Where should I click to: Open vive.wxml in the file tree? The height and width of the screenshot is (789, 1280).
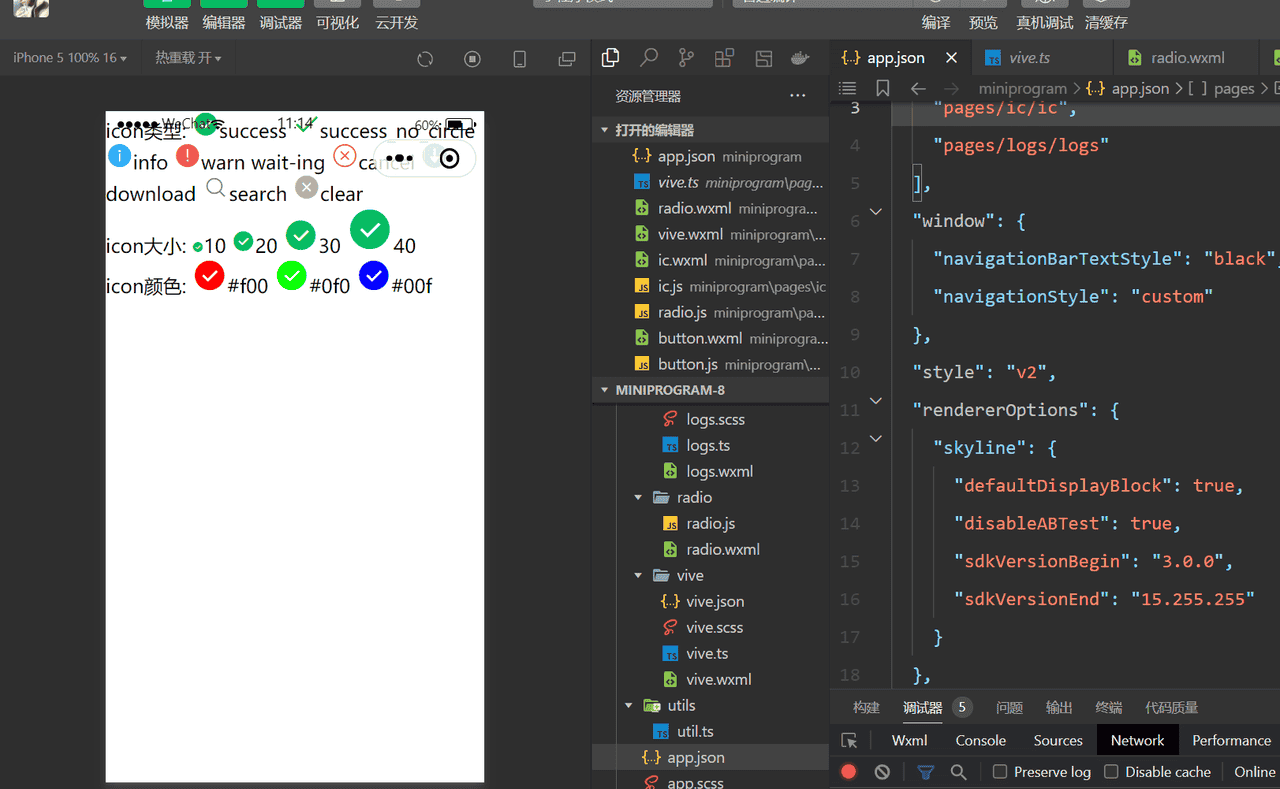pyautogui.click(x=718, y=679)
